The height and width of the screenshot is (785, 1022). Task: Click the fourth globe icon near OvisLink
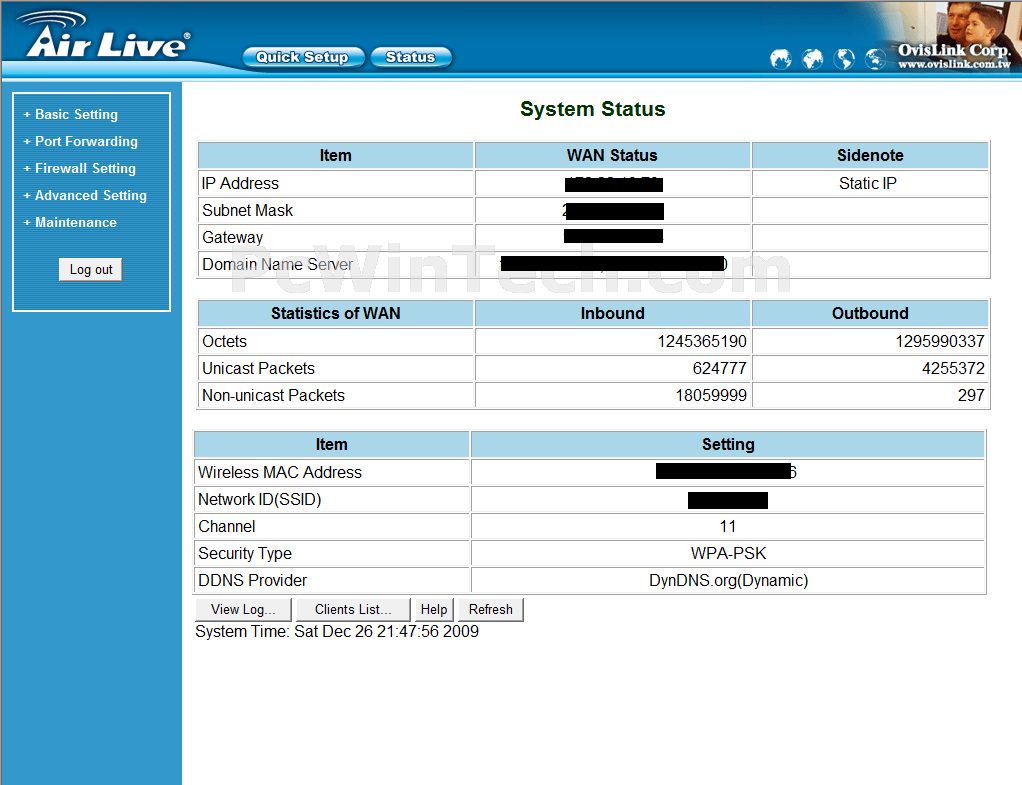click(x=875, y=59)
